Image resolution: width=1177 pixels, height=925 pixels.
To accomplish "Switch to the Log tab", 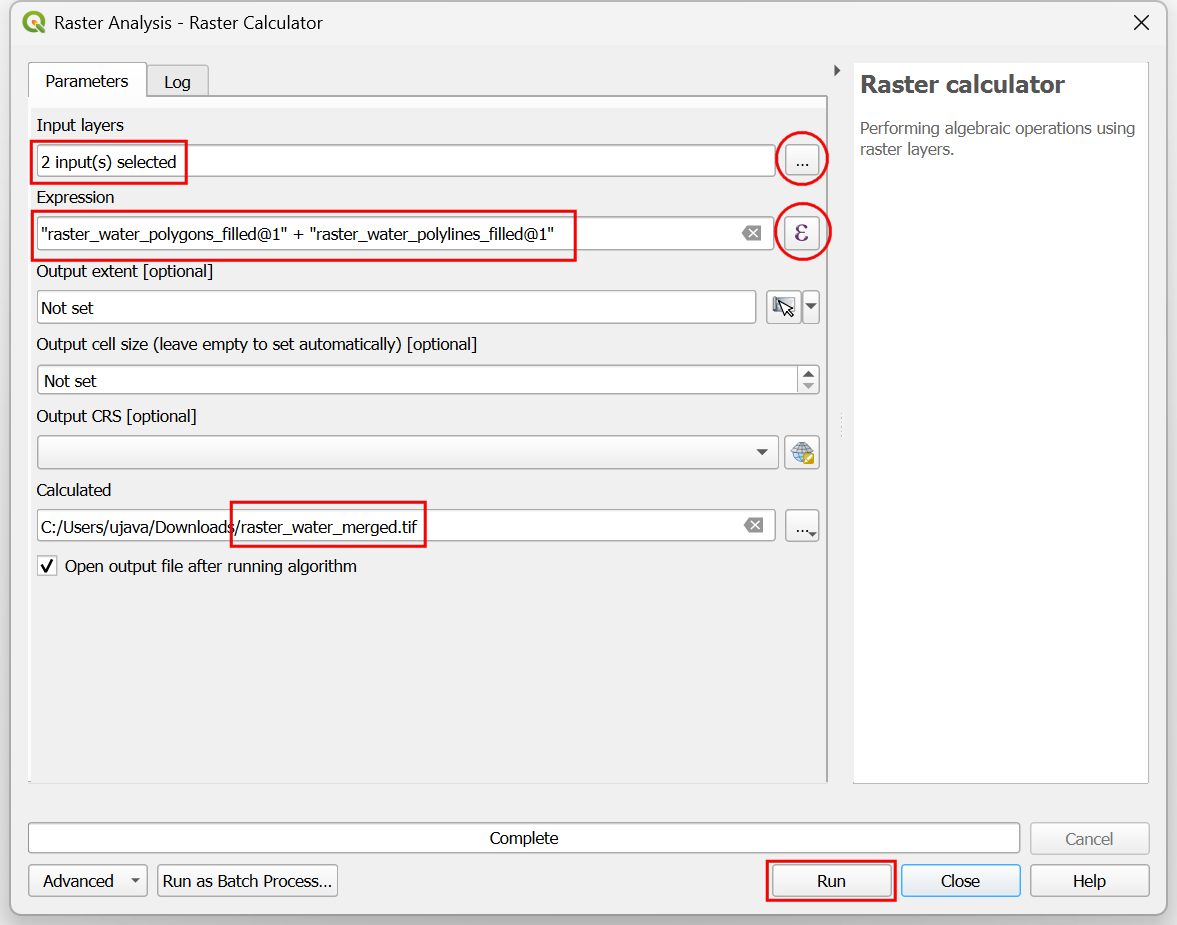I will (x=177, y=82).
